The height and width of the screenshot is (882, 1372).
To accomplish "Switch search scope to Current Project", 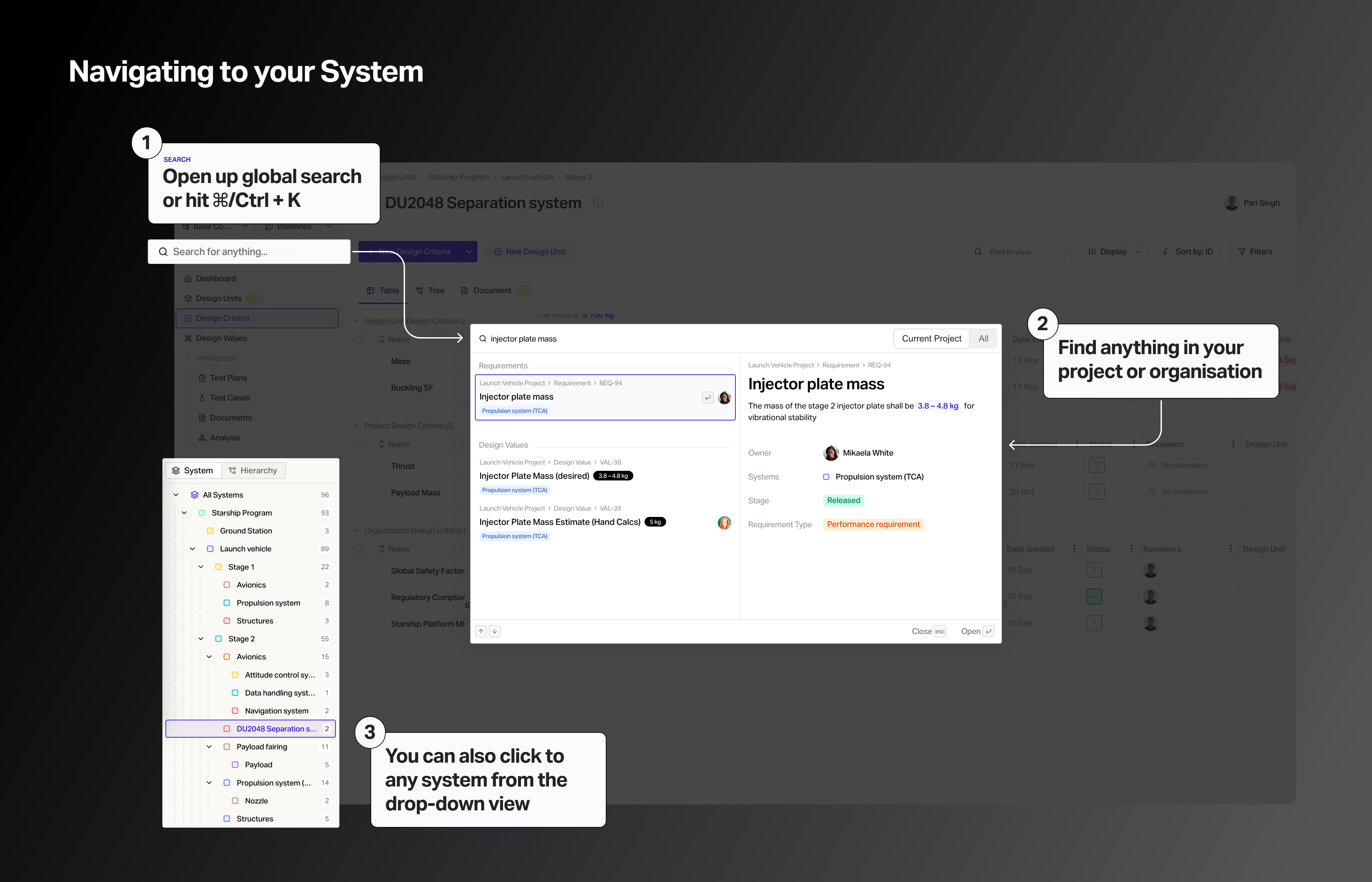I will (x=931, y=339).
